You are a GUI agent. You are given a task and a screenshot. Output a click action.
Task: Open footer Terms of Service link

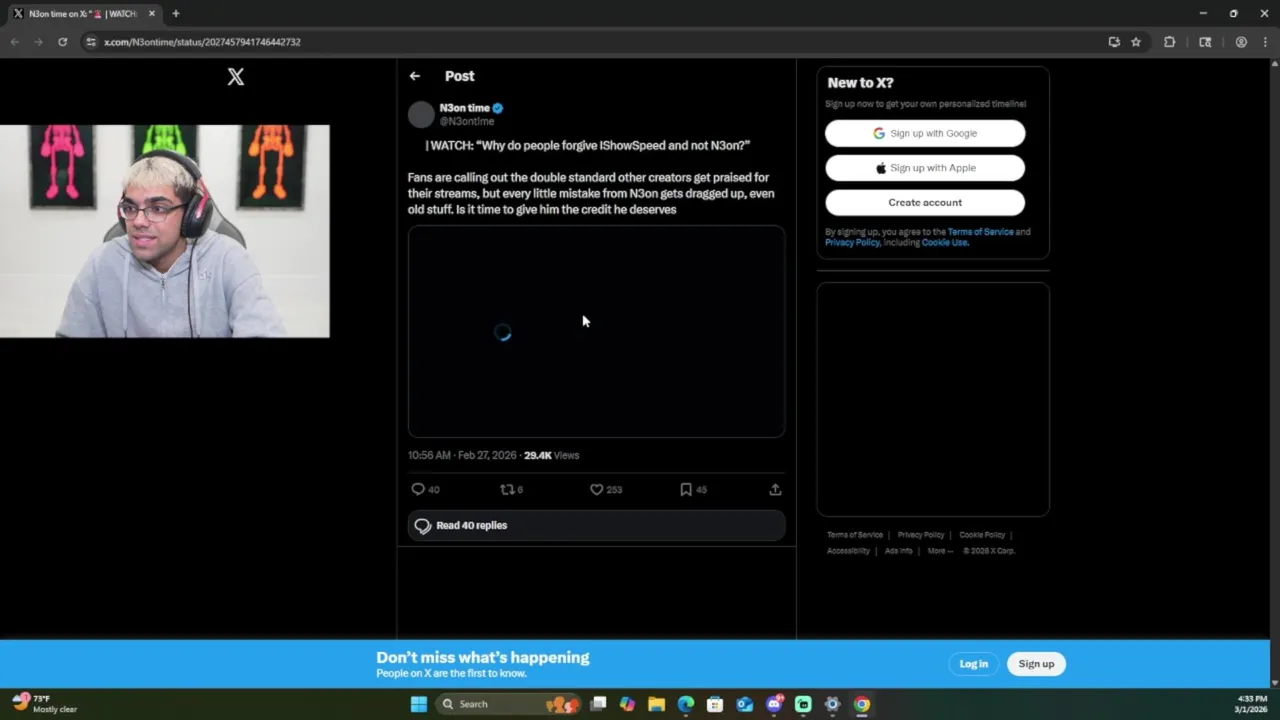point(855,535)
